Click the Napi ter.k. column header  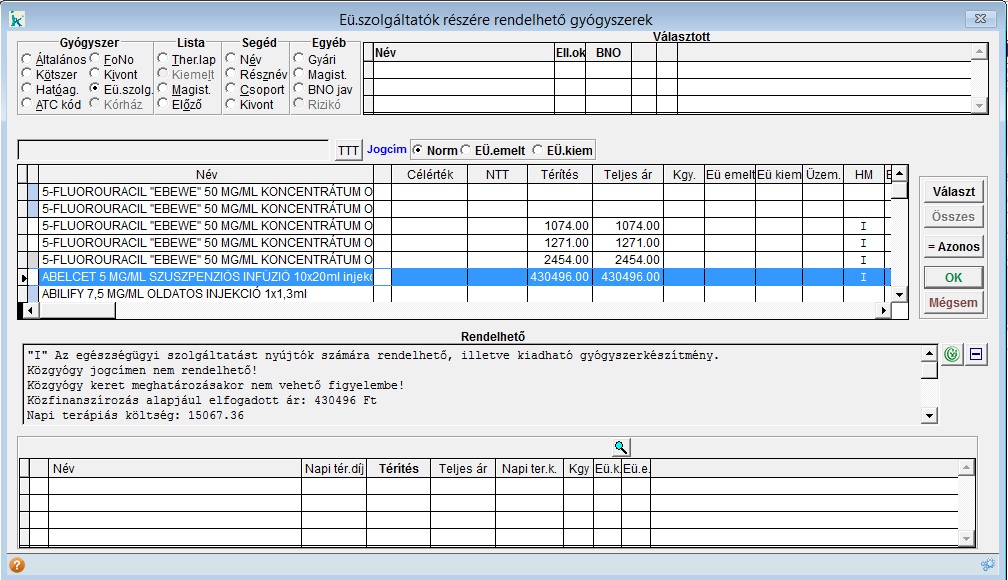coord(529,469)
